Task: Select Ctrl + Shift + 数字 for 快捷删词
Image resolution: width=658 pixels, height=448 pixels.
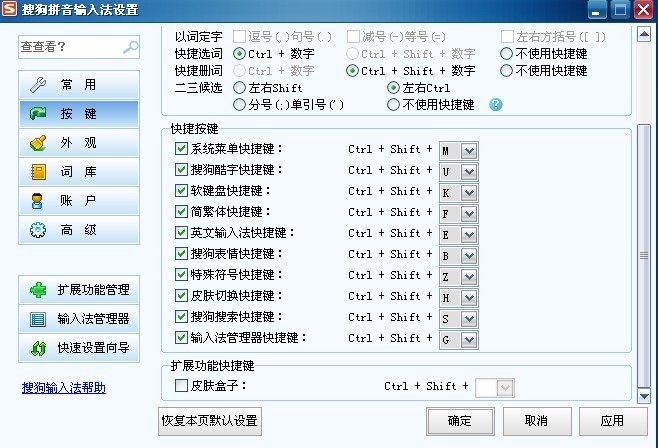Action: tap(352, 70)
